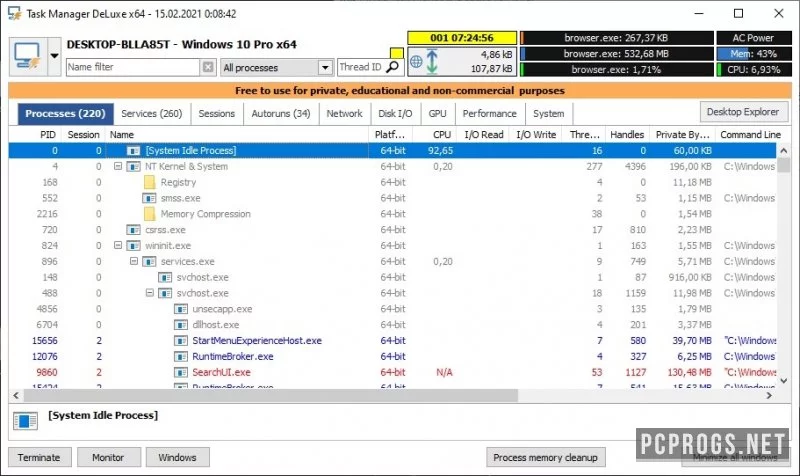The image size is (800, 476).
Task: Open the Performance tab
Action: click(489, 113)
